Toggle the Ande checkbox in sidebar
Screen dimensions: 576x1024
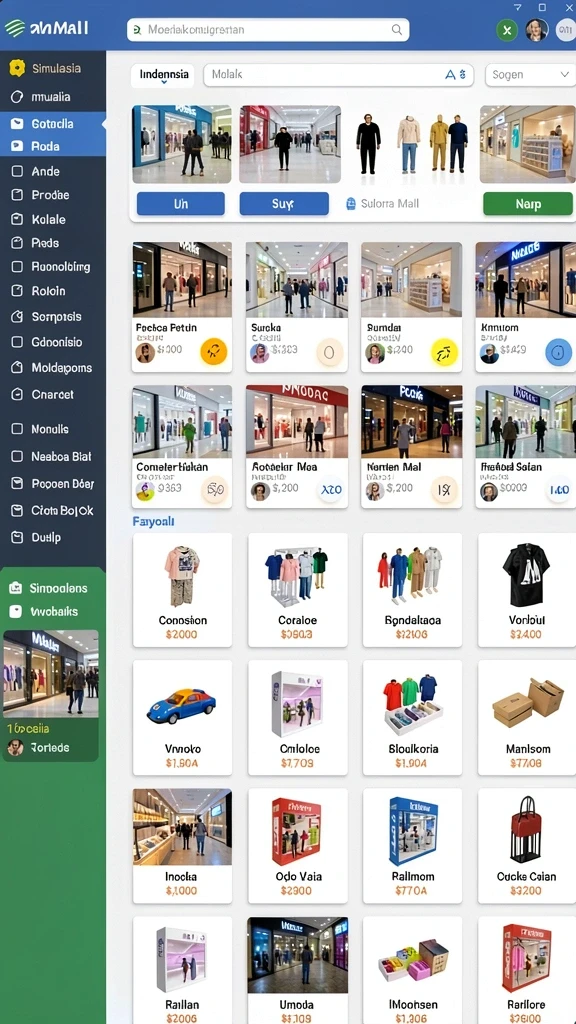coord(18,171)
